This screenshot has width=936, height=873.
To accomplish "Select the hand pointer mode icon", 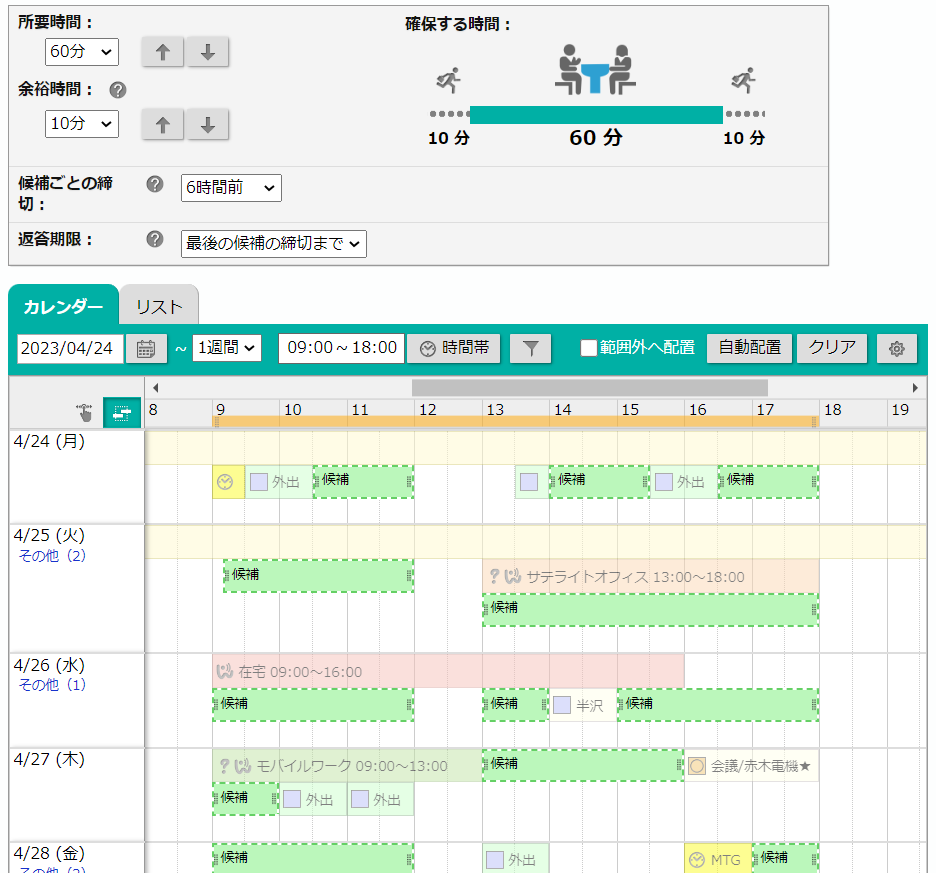I will pyautogui.click(x=85, y=413).
